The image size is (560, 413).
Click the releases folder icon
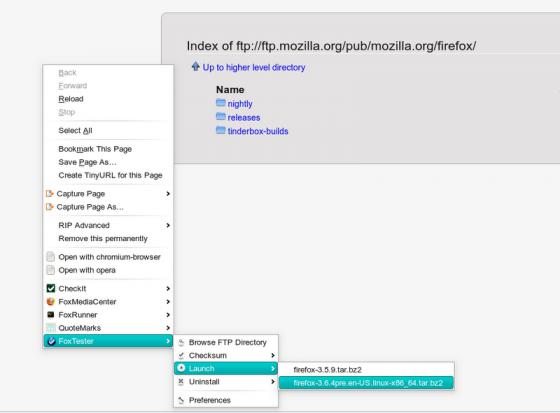point(221,116)
